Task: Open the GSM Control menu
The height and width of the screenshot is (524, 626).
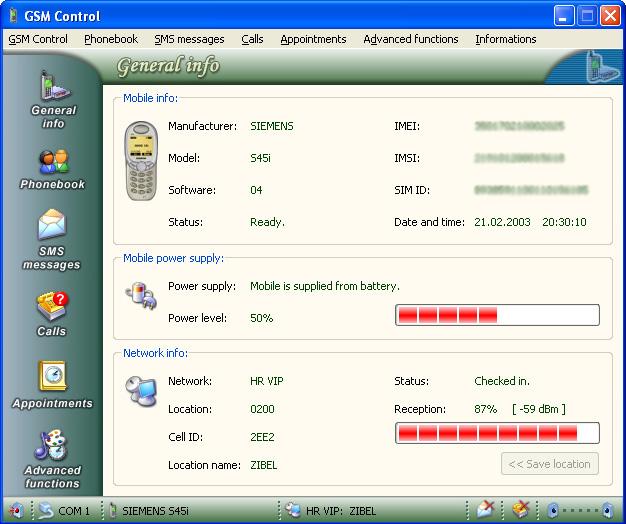Action: click(x=38, y=39)
